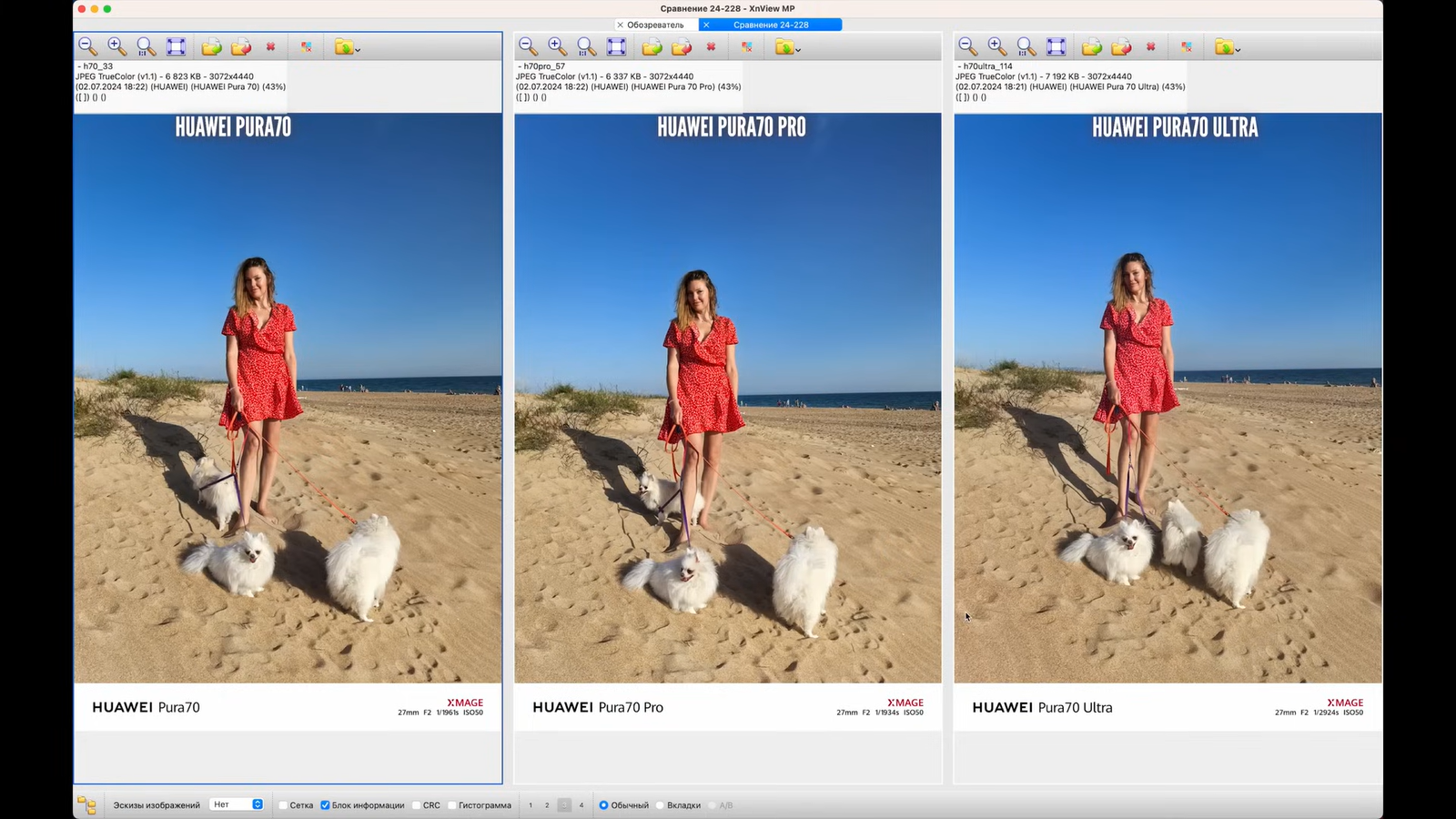Click folder with green arrow in left panel
This screenshot has height=819, width=1456.
point(211,46)
